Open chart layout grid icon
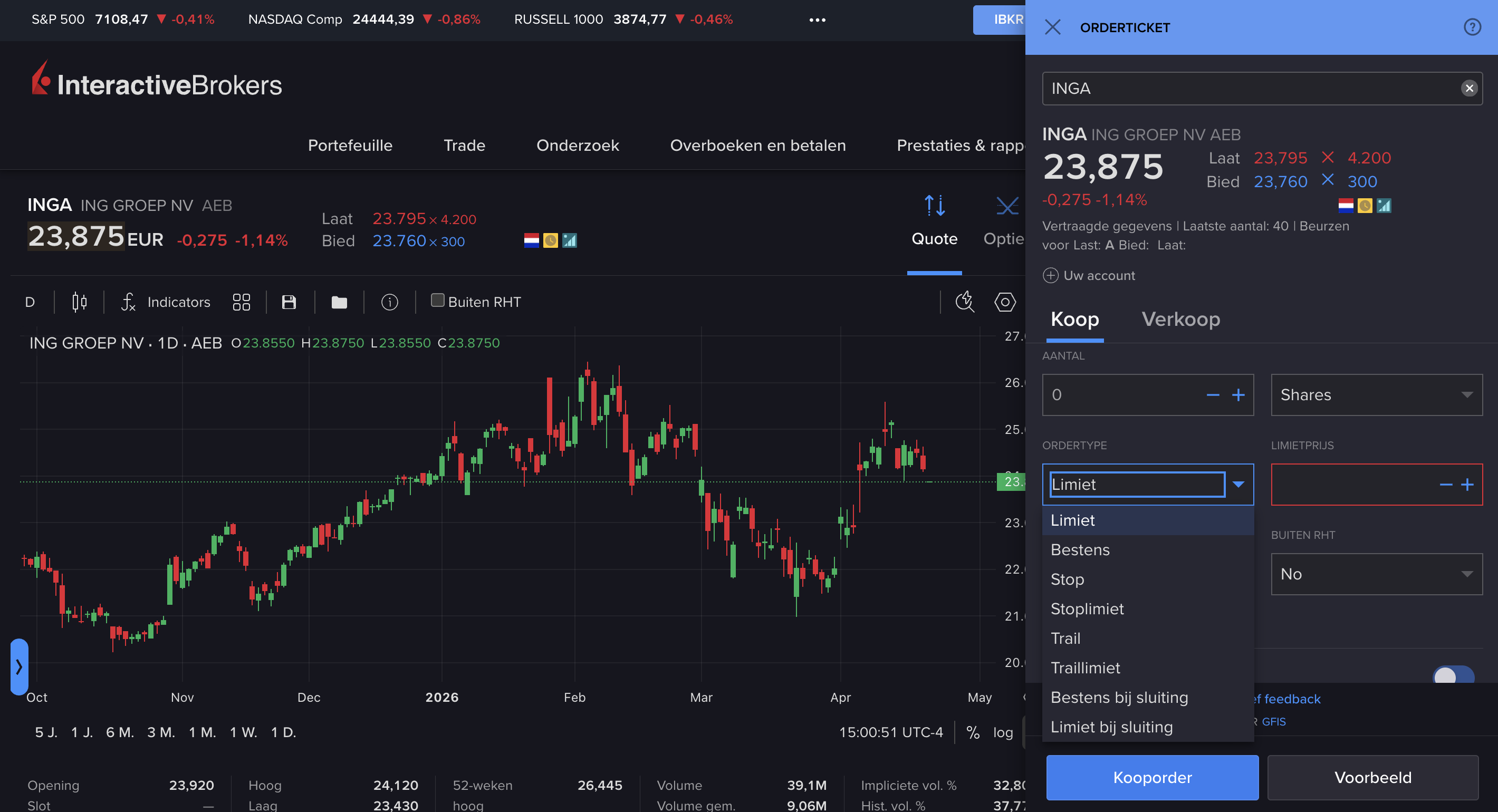The width and height of the screenshot is (1498, 812). 242,302
